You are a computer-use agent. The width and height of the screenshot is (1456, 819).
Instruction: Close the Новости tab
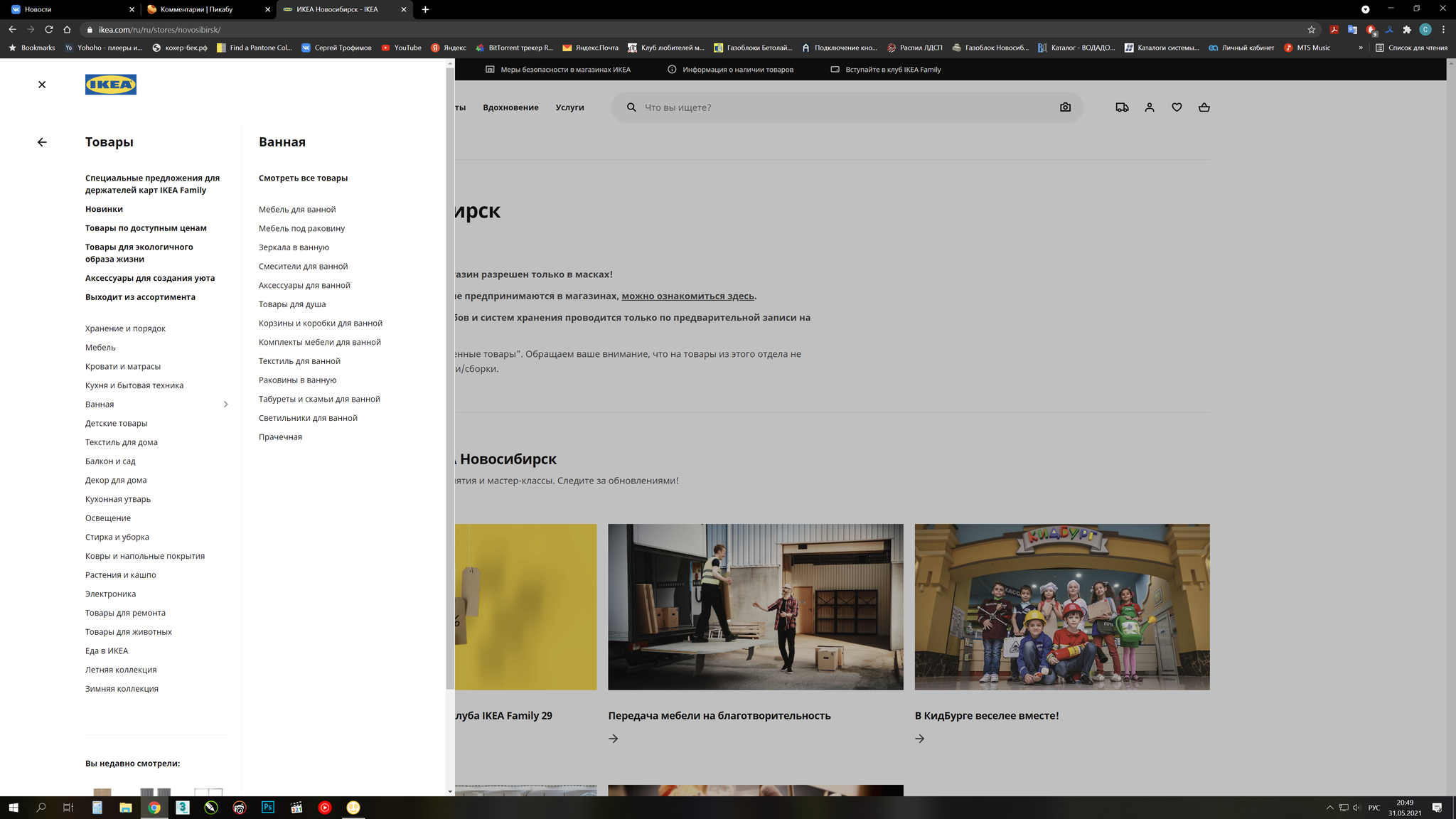click(132, 9)
